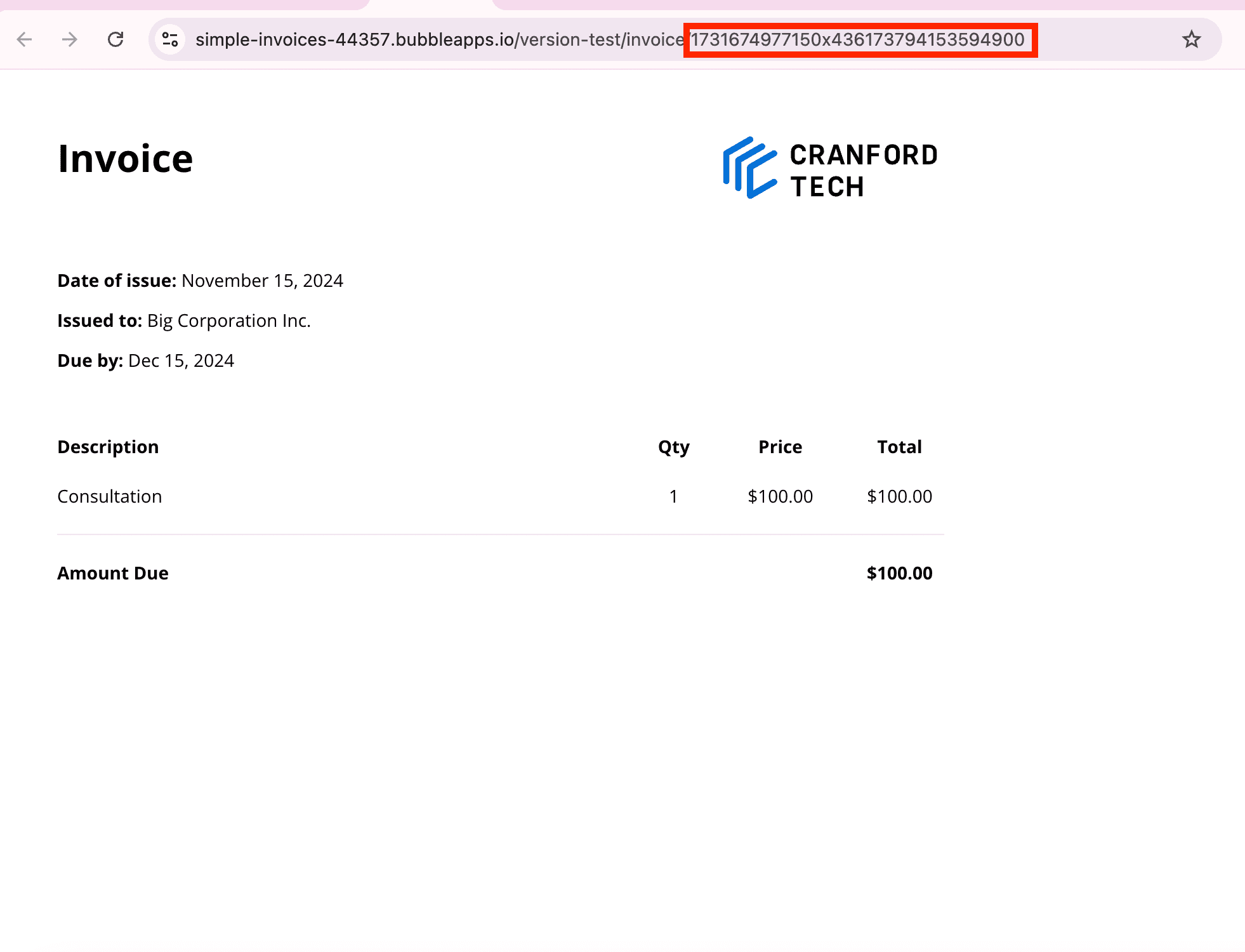Click the browser forward arrow
This screenshot has width=1245, height=952.
point(70,39)
